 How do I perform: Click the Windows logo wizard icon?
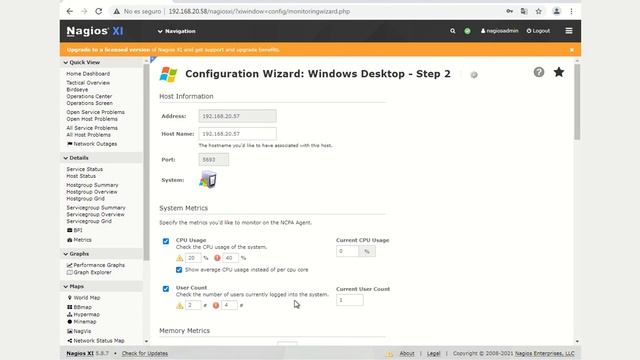(169, 74)
